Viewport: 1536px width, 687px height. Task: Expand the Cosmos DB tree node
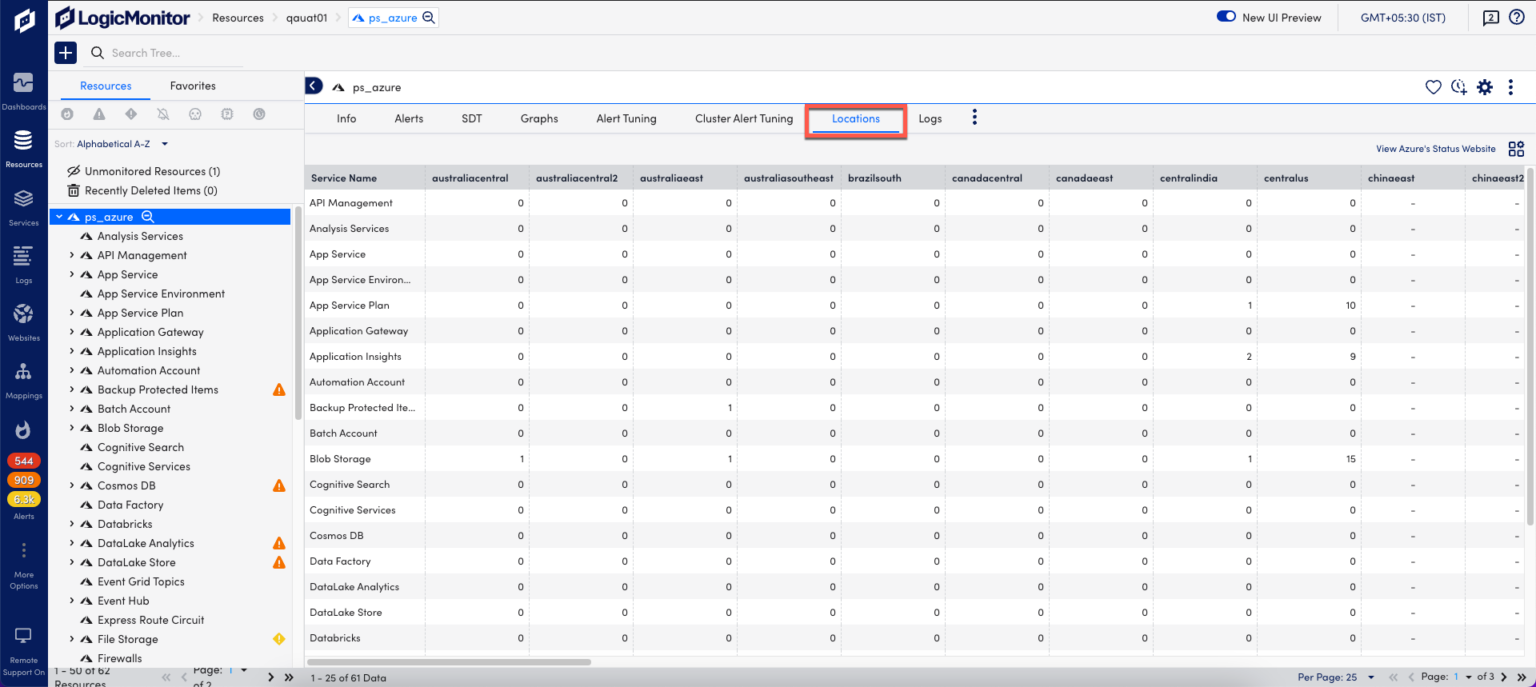(x=72, y=486)
